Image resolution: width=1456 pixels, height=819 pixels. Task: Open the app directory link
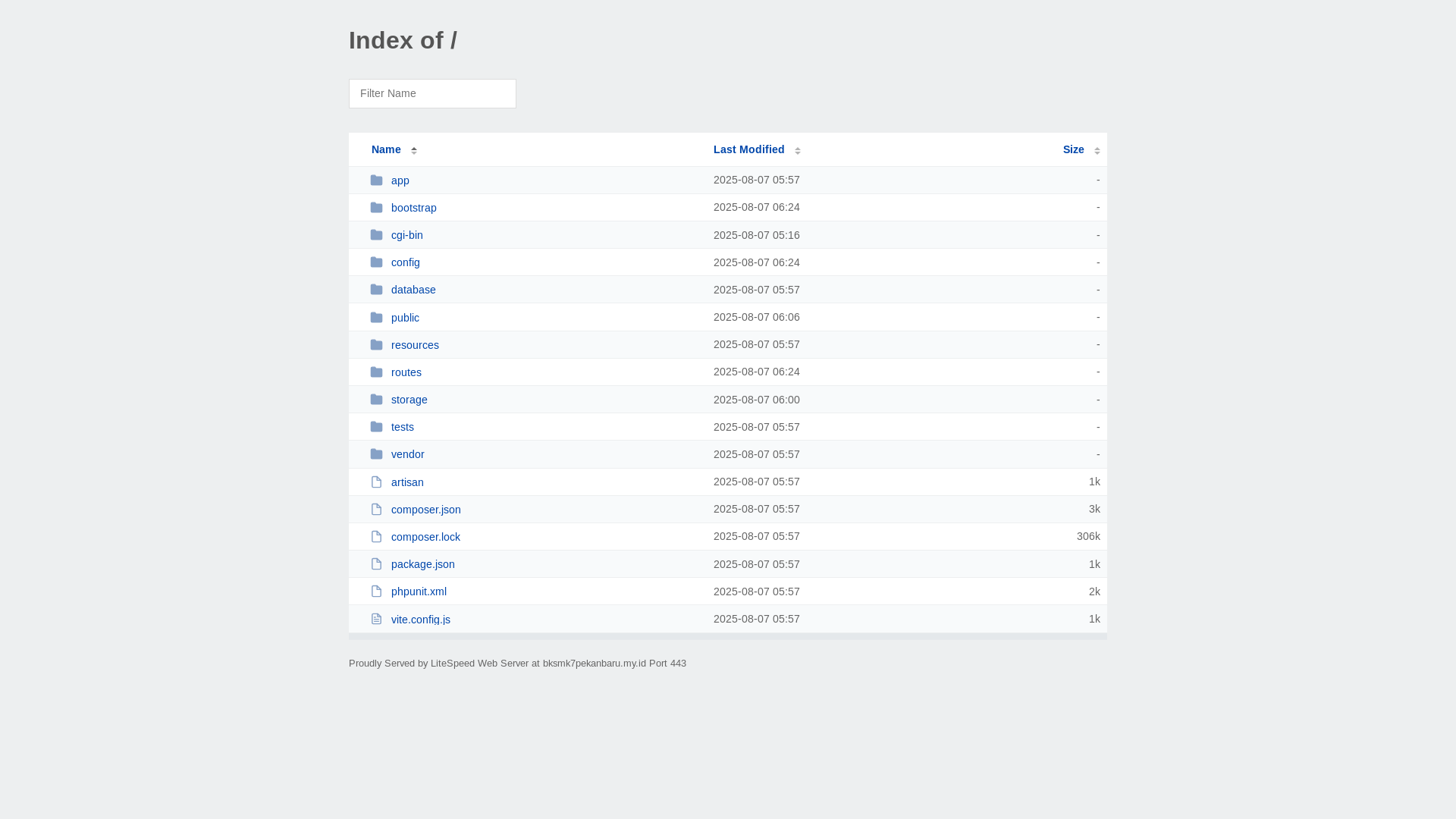click(400, 180)
